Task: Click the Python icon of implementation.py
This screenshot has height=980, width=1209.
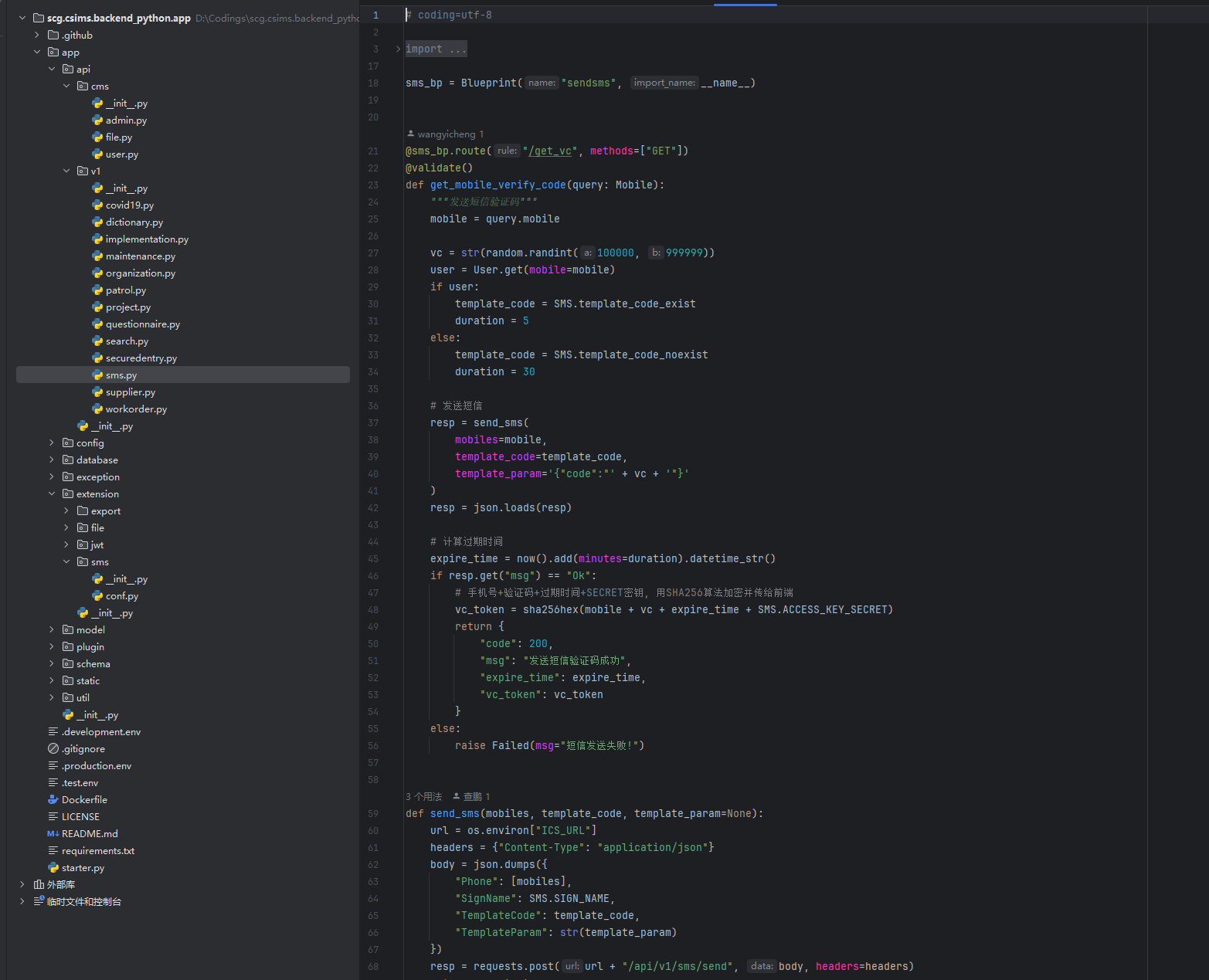Action: pyautogui.click(x=97, y=239)
